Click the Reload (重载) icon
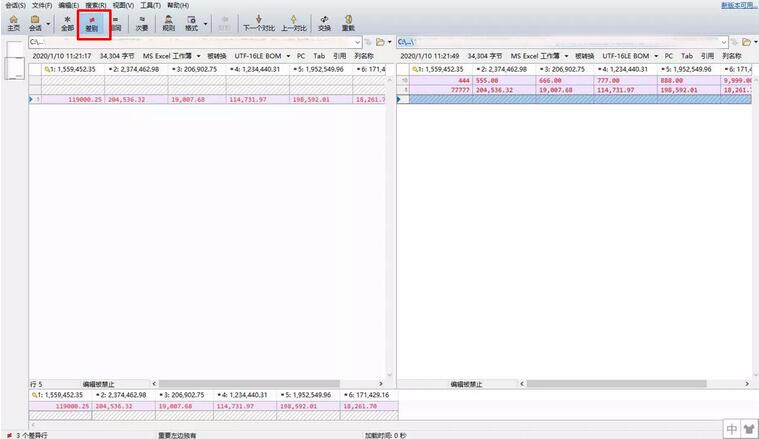Screen dimensions: 759x439 click(x=348, y=22)
